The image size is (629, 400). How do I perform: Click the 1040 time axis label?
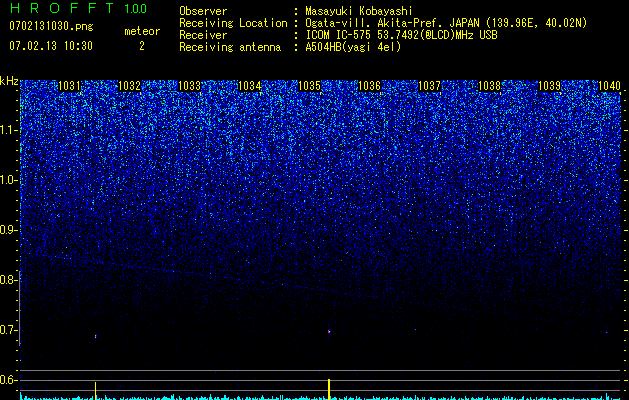(x=609, y=86)
